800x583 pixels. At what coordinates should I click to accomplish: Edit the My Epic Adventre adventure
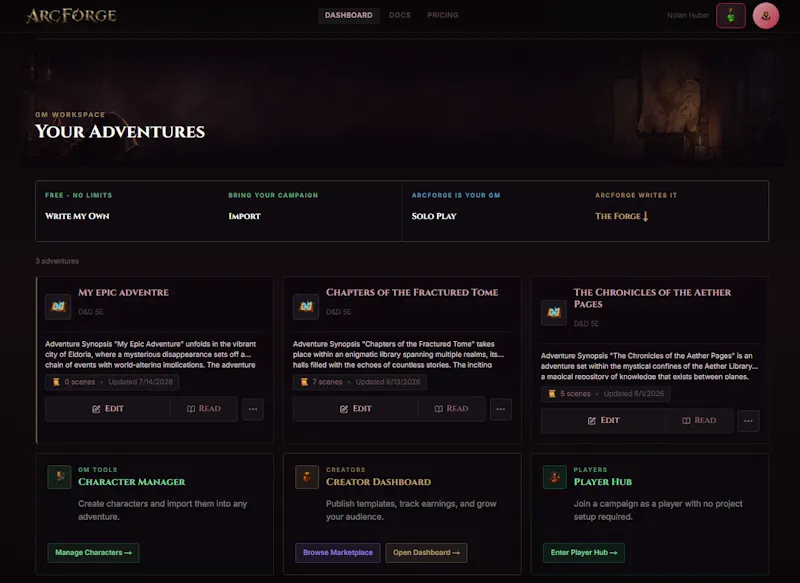pyautogui.click(x=108, y=409)
